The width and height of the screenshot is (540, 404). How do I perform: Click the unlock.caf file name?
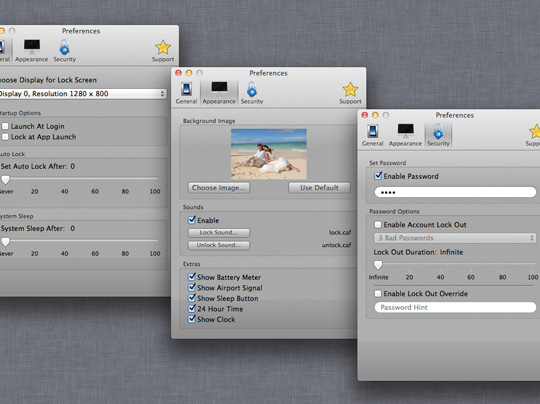click(x=336, y=245)
